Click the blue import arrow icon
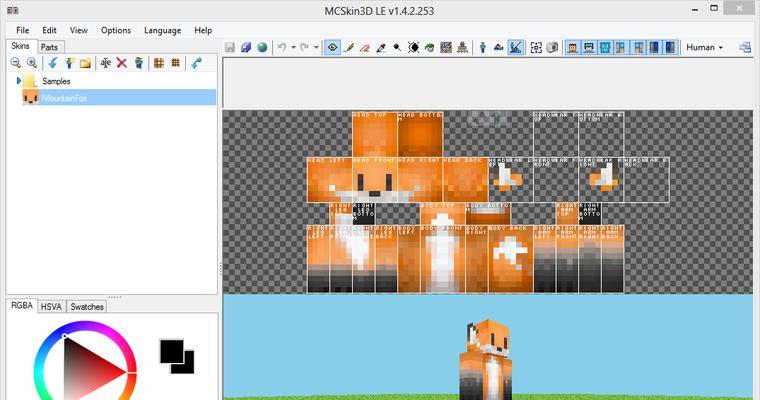The width and height of the screenshot is (760, 400). pyautogui.click(x=53, y=63)
